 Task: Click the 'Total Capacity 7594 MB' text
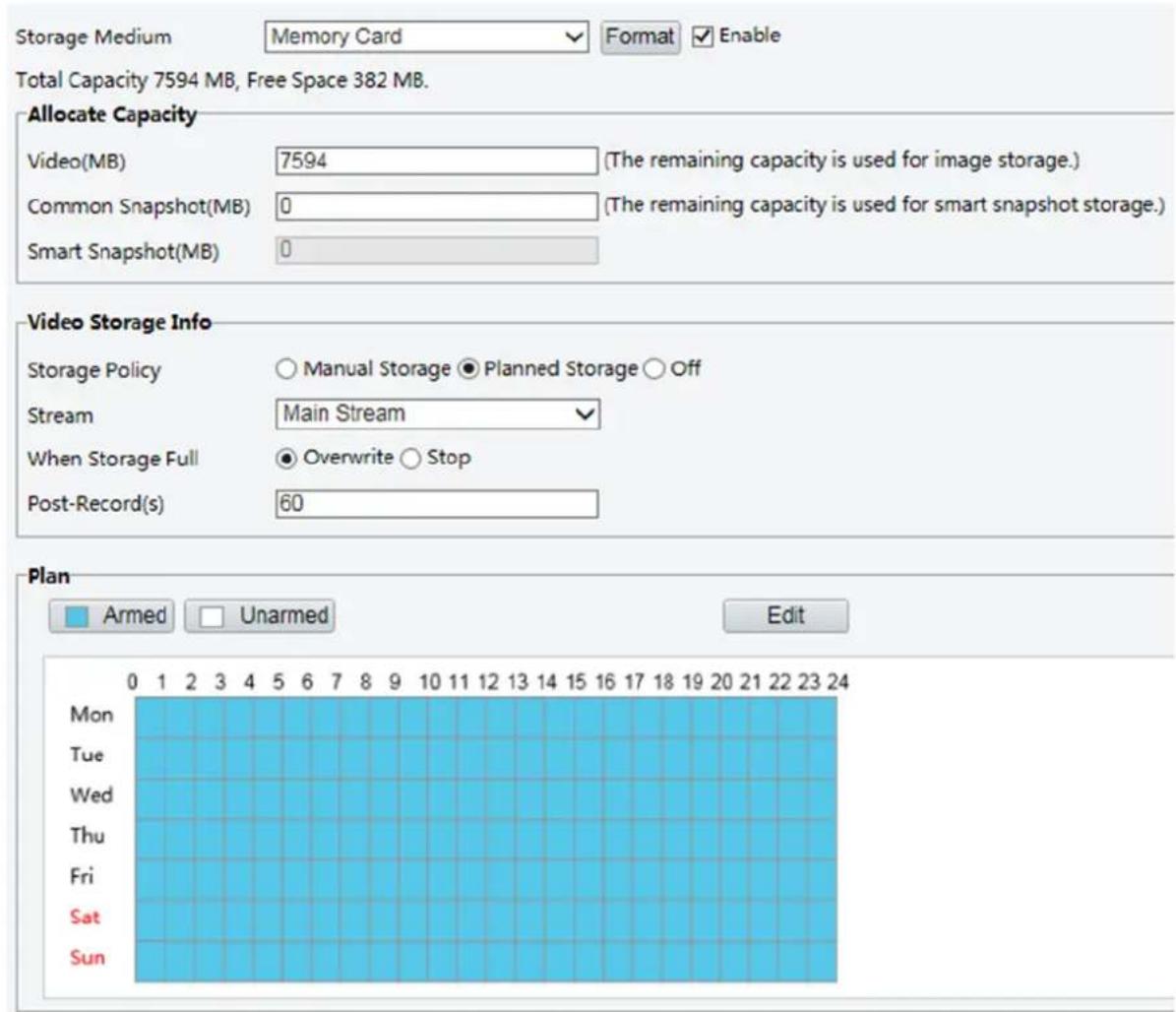[x=125, y=81]
